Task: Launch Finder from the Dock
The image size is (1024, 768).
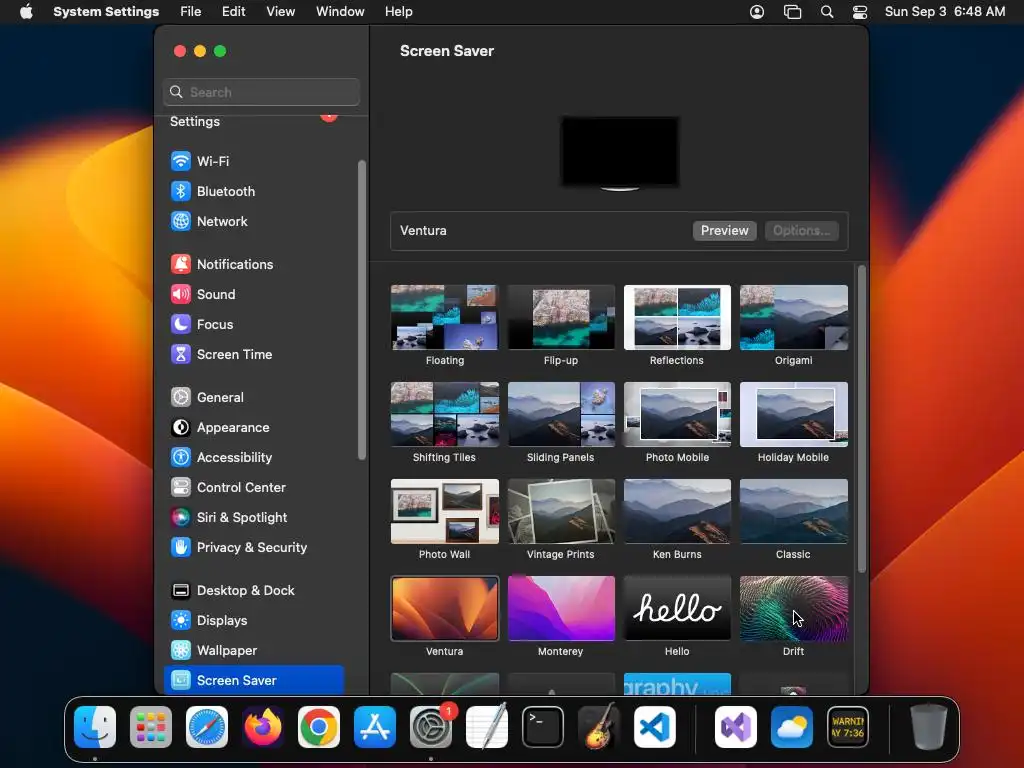Action: [x=95, y=727]
